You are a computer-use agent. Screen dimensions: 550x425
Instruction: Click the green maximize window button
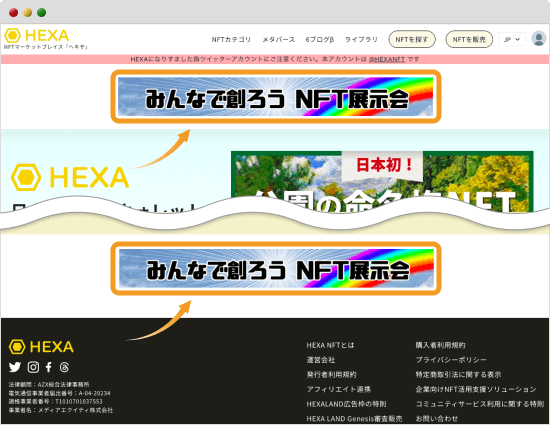pyautogui.click(x=42, y=13)
